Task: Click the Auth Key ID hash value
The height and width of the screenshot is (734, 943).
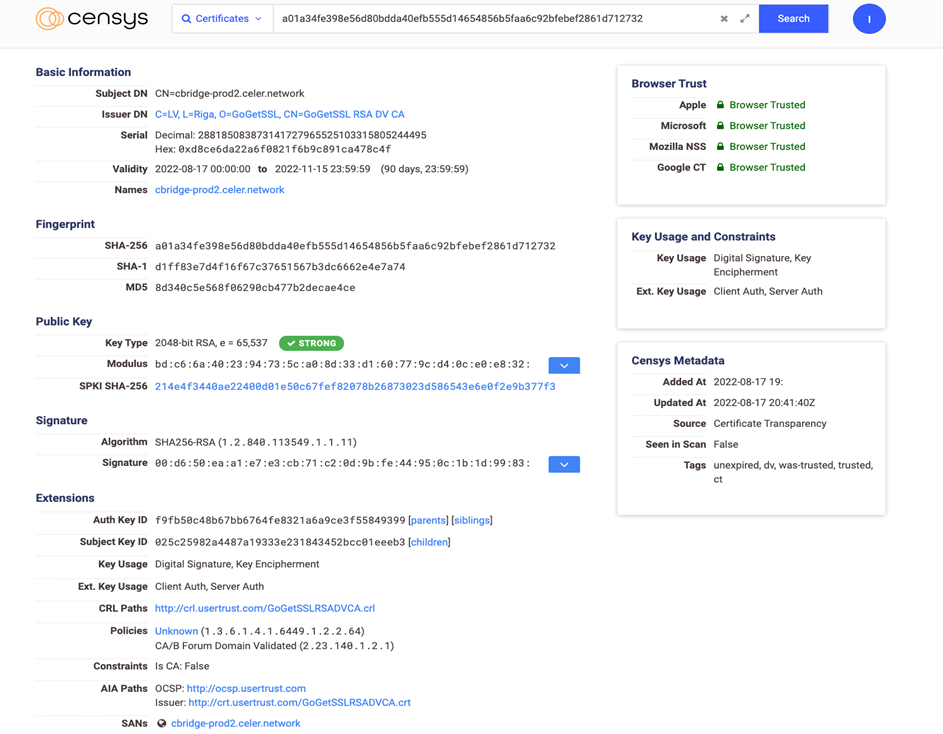Action: (x=280, y=520)
